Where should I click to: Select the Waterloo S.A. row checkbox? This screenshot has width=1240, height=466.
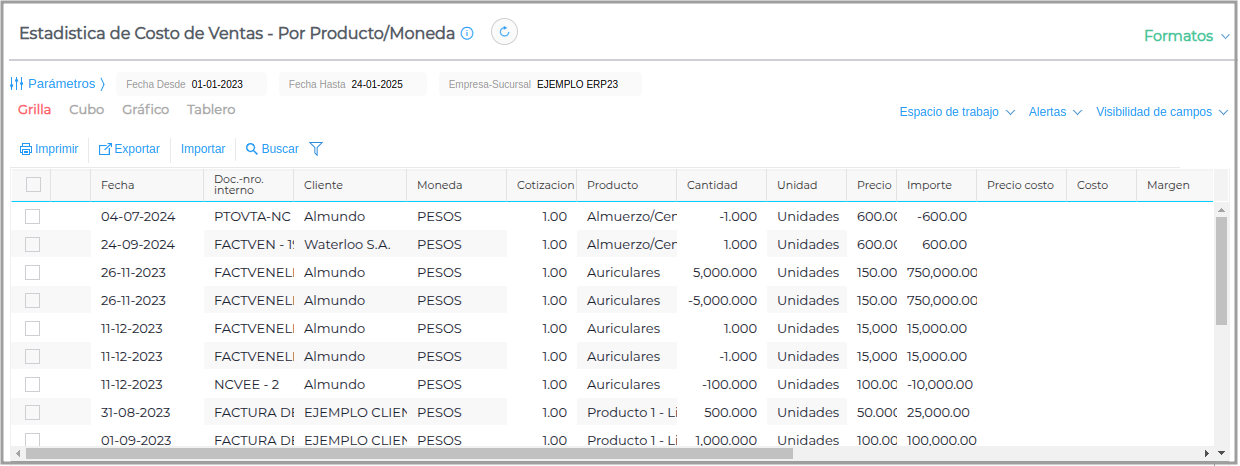coord(33,244)
